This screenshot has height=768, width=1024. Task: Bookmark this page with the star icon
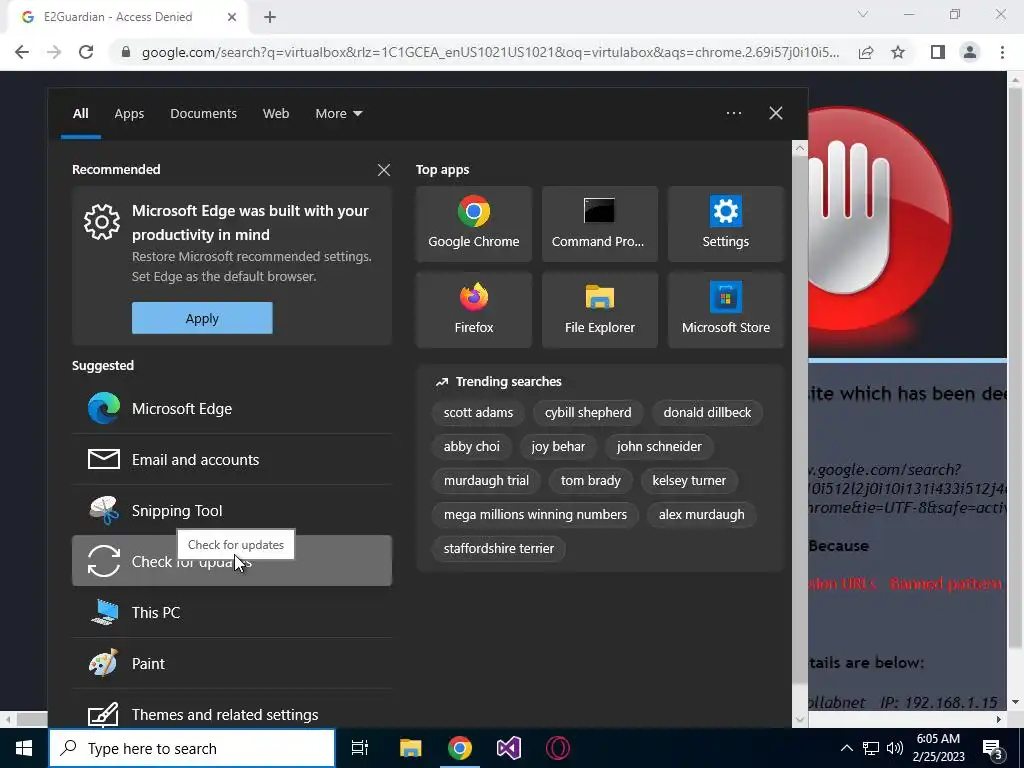click(898, 52)
